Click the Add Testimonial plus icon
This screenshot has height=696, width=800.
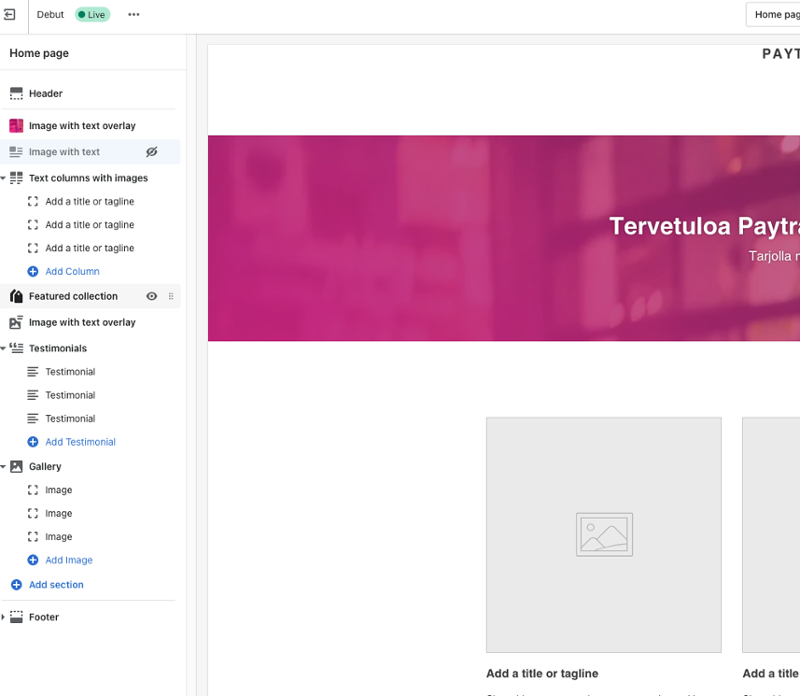click(x=33, y=442)
